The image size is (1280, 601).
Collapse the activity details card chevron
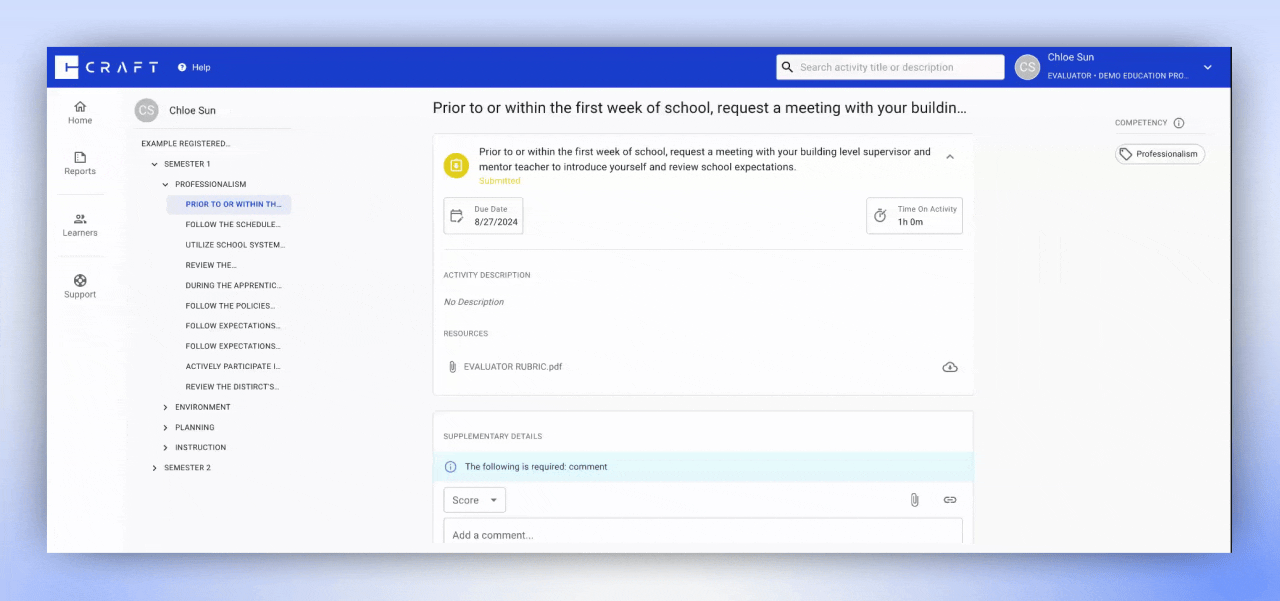(x=949, y=157)
